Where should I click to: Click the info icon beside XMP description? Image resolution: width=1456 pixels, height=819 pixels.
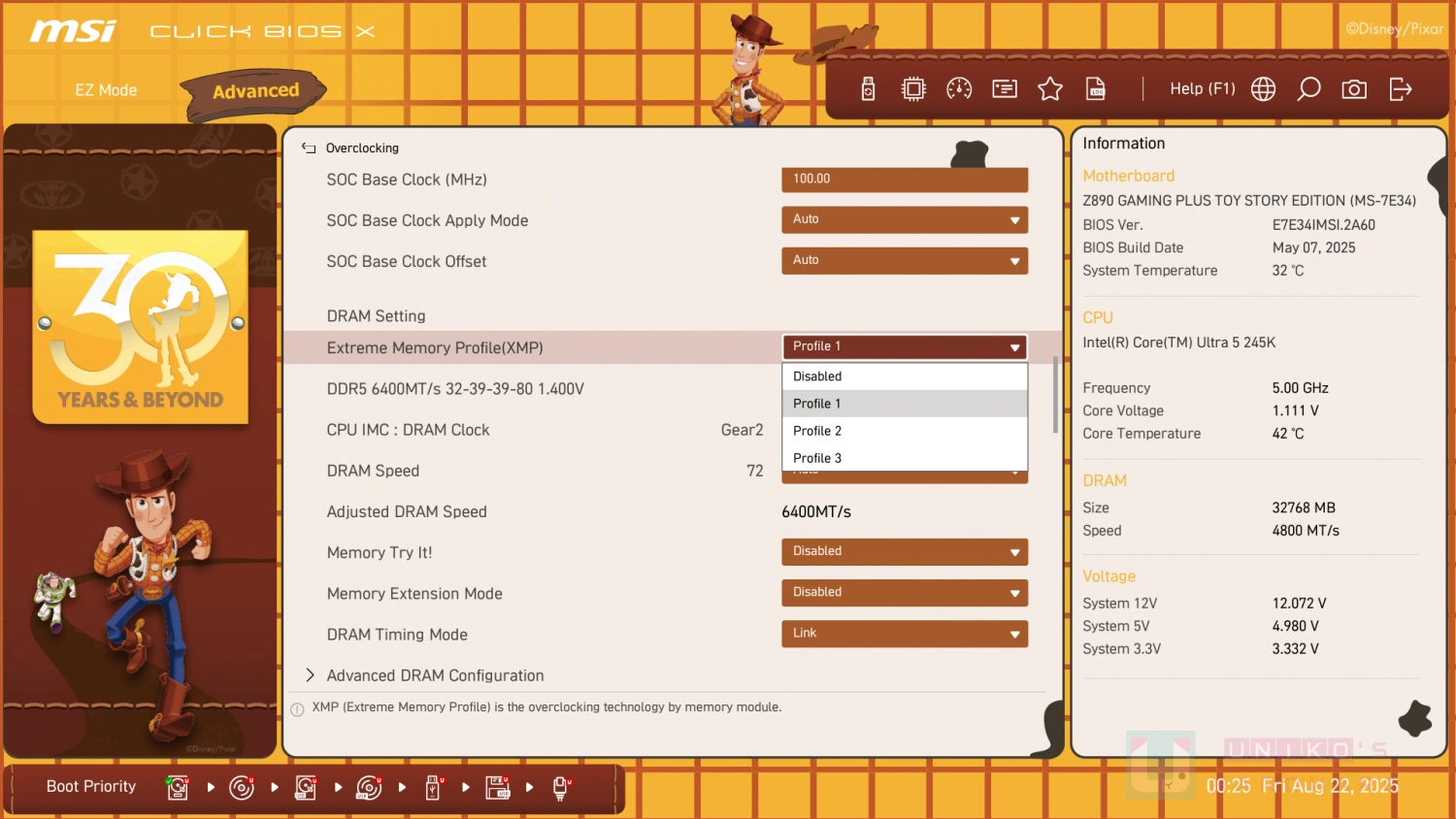297,709
